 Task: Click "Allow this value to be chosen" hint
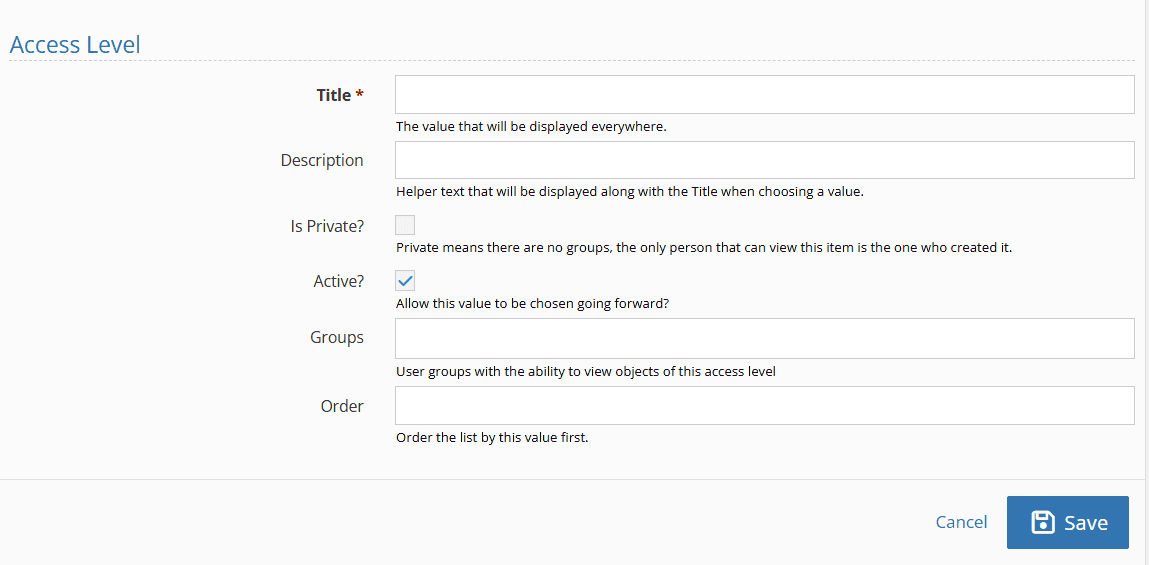click(532, 303)
